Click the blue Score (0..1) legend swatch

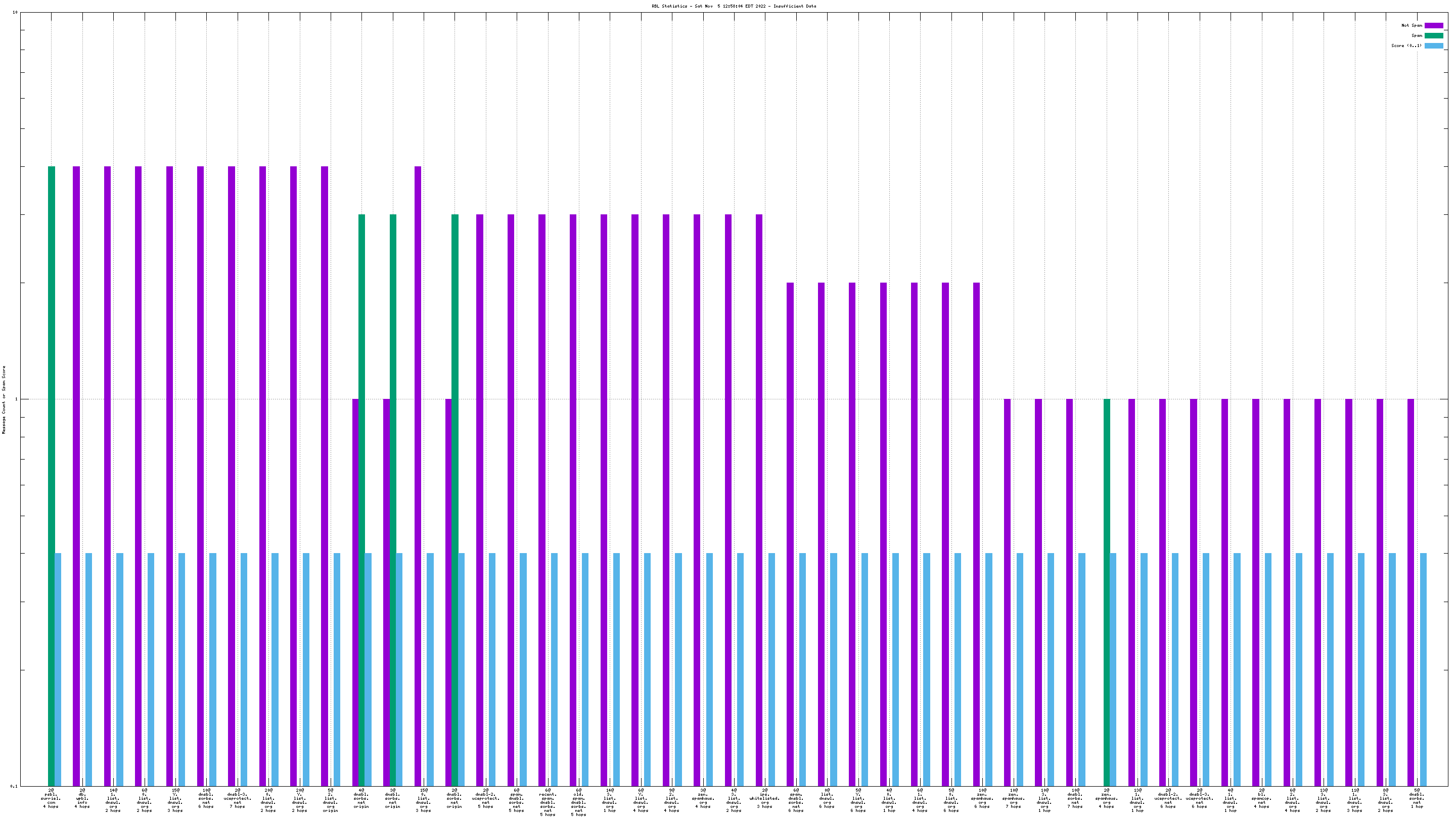[x=1433, y=46]
